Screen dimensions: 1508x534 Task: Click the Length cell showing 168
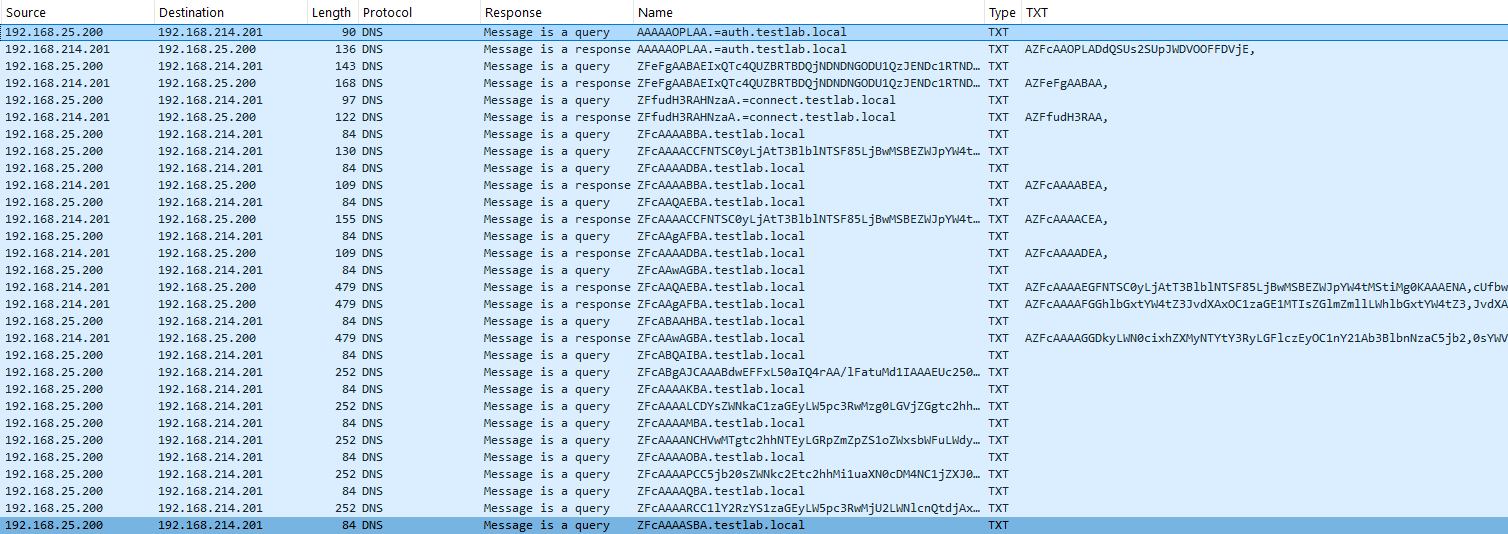(345, 83)
